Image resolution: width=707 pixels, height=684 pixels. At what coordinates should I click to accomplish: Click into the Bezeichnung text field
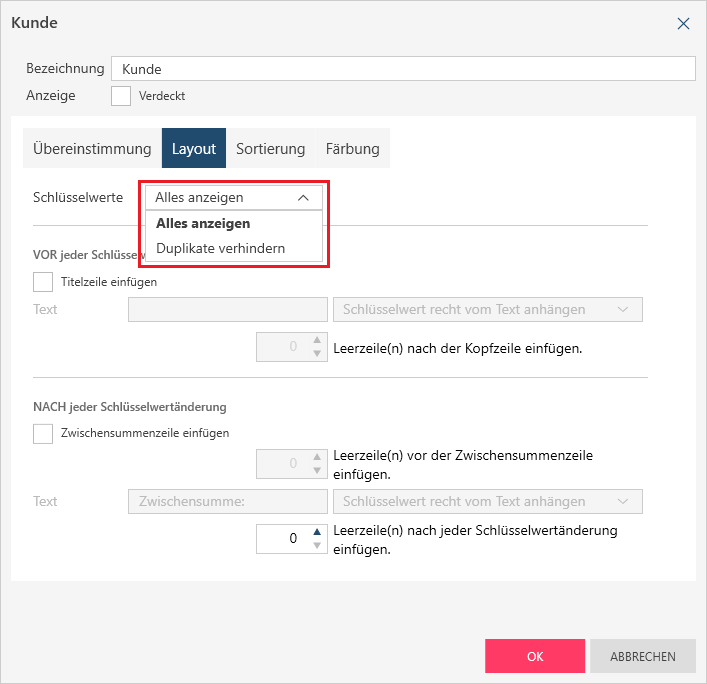tap(402, 69)
